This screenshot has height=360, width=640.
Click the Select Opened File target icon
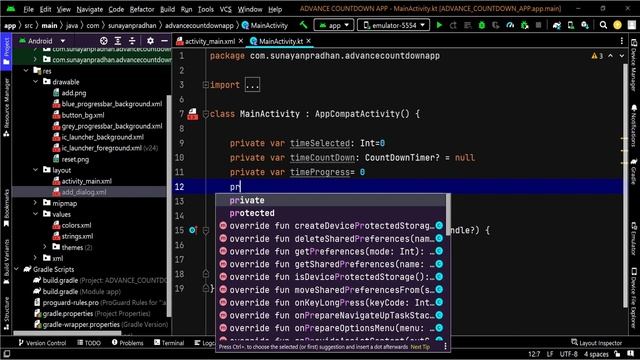(104, 41)
